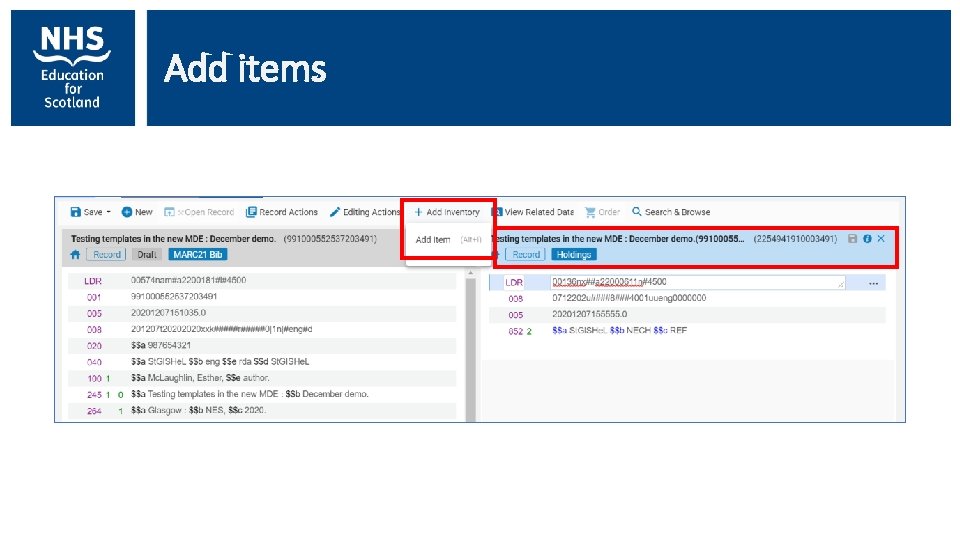Click the blue info icon in holdings header
Screen dimensions: 960x540
867,239
